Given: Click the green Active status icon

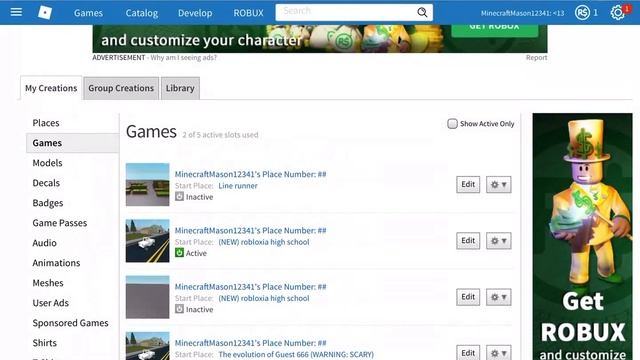Looking at the screenshot, I should coord(179,253).
